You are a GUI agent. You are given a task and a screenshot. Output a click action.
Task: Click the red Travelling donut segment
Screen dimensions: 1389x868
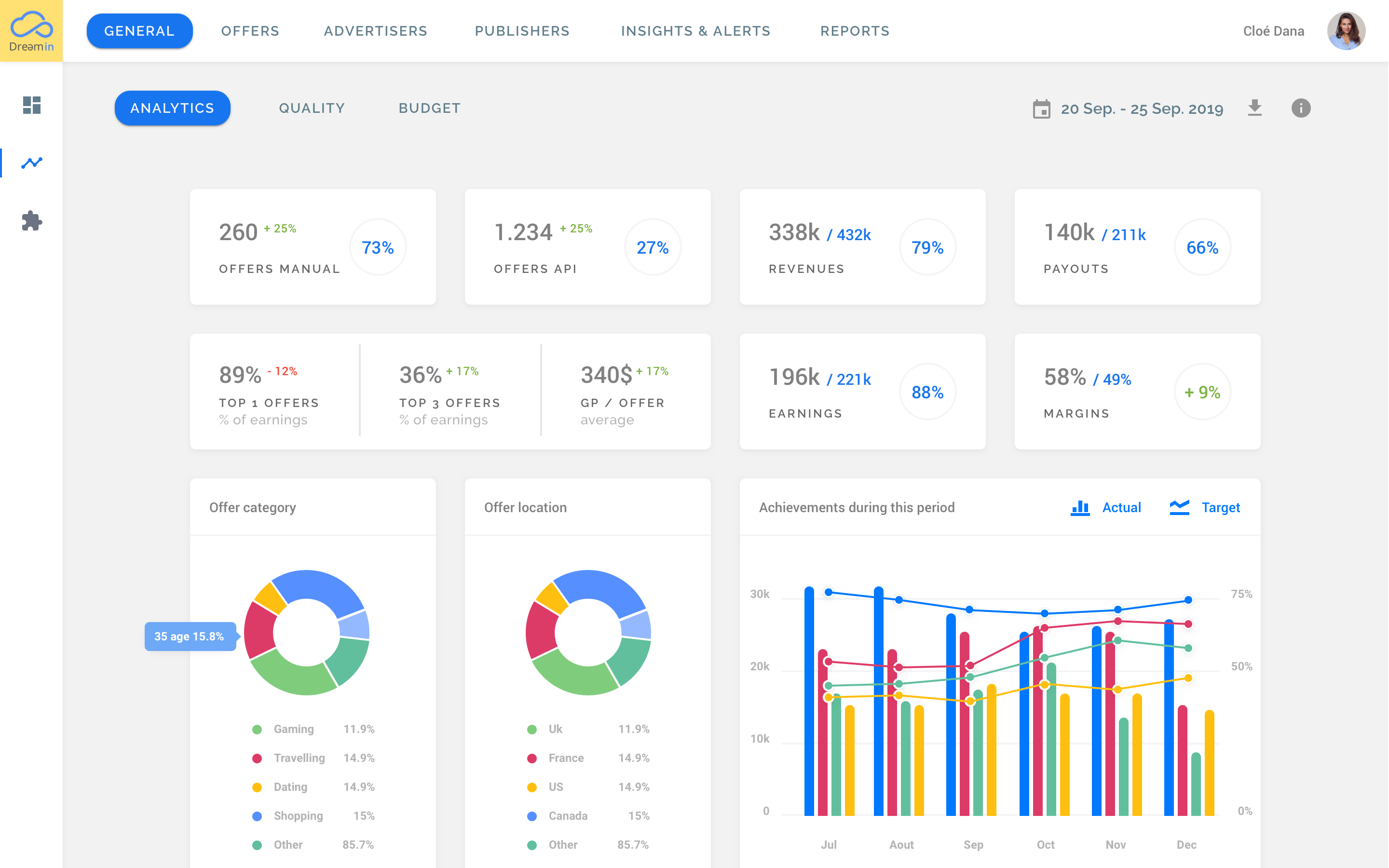coord(259,630)
